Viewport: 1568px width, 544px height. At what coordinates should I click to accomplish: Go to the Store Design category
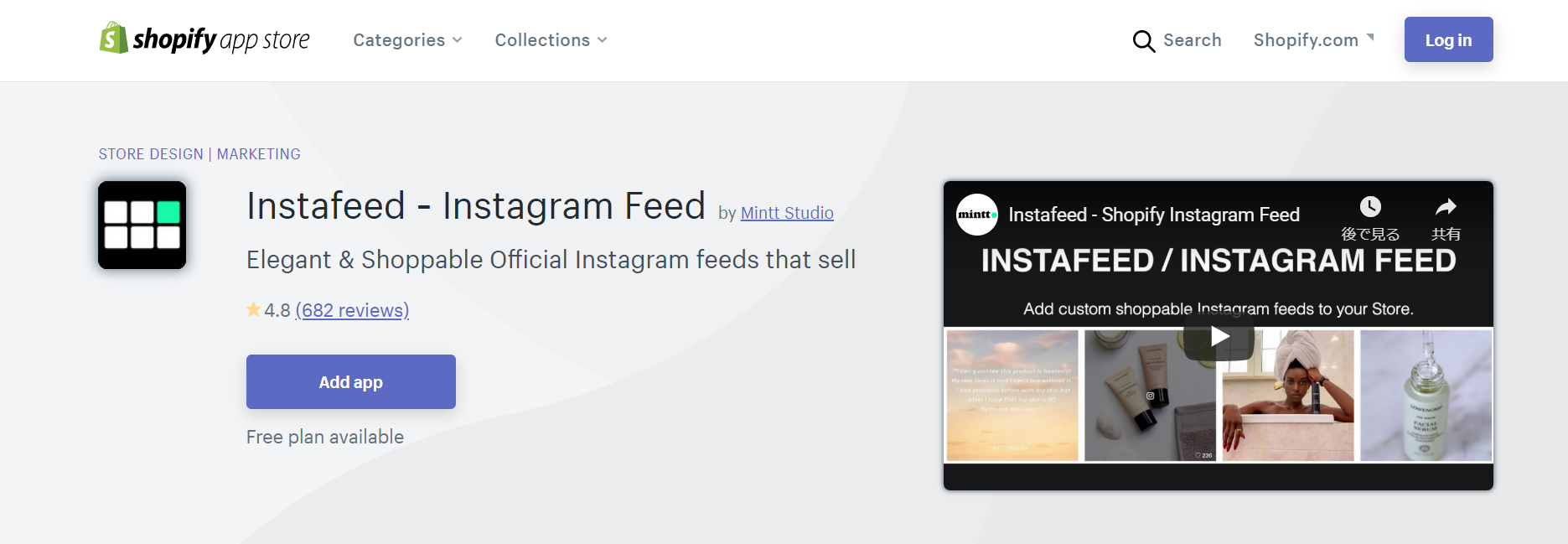151,154
